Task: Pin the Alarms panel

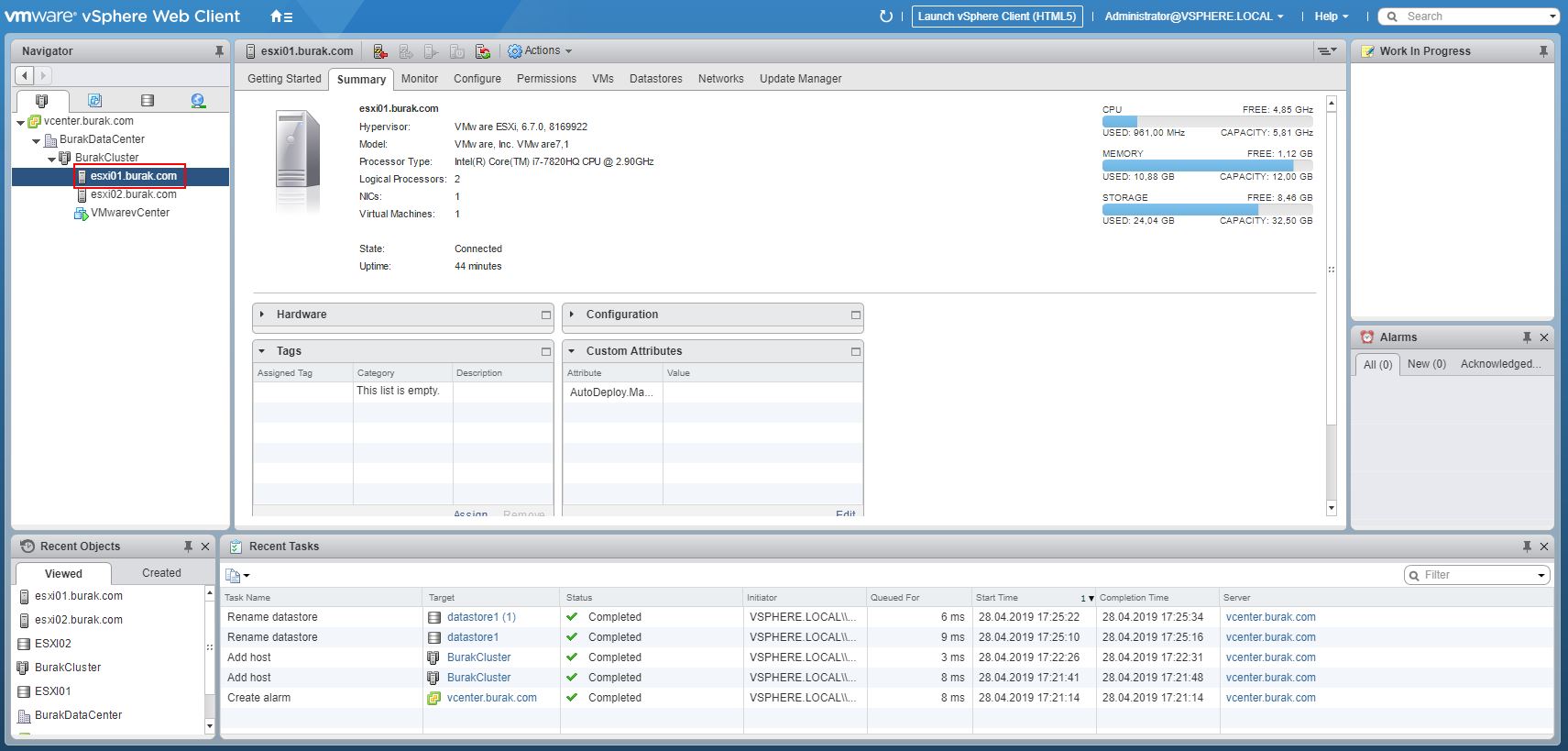Action: tap(1527, 337)
